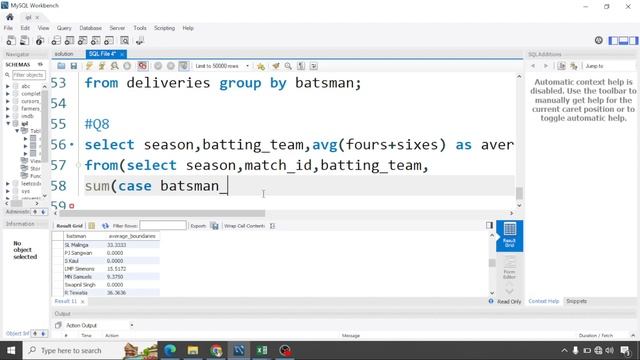Refresh the result grid data
640x360 pixels.
pos(105,226)
